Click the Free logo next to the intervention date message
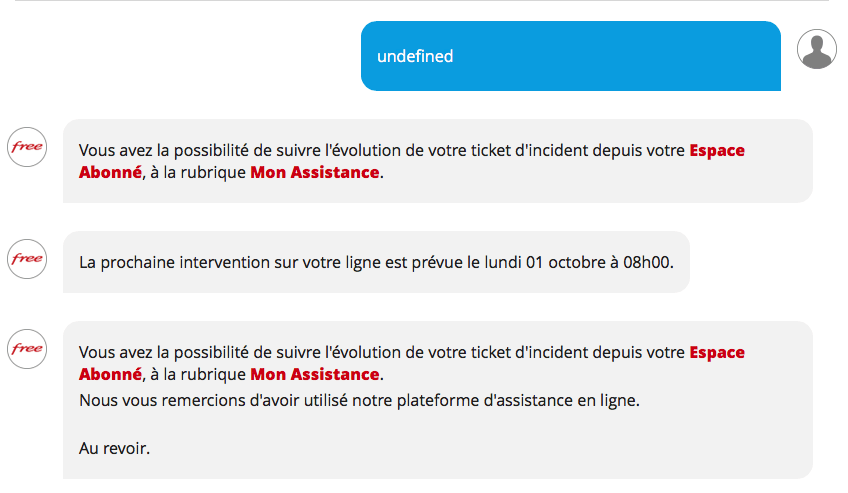 (x=27, y=259)
